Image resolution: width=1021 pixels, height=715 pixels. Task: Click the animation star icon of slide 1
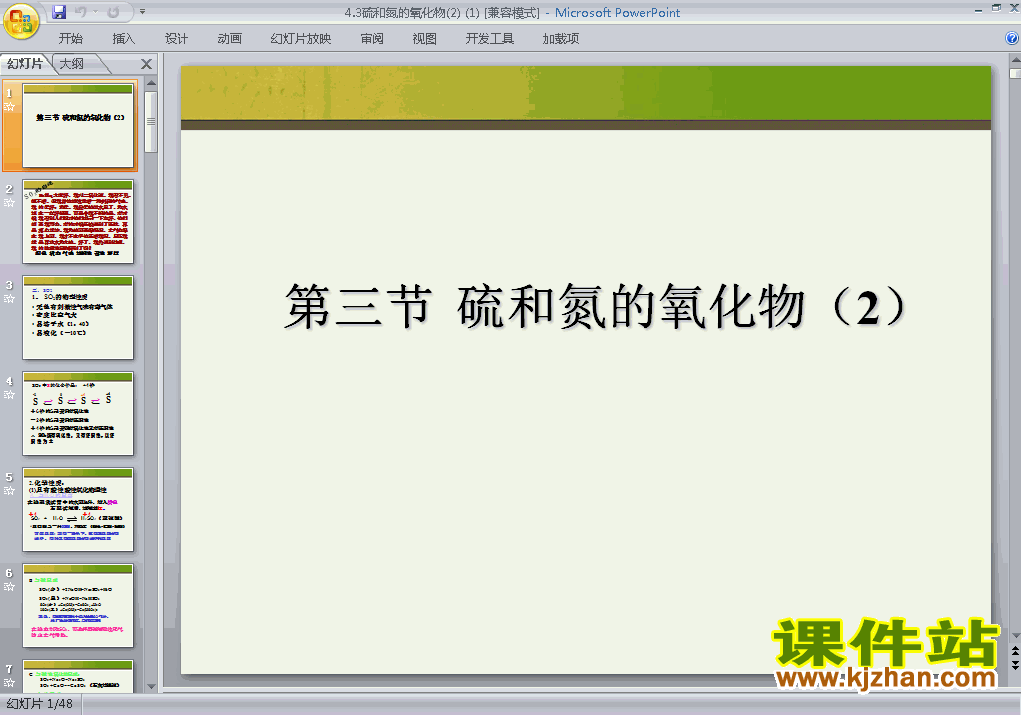click(9, 106)
